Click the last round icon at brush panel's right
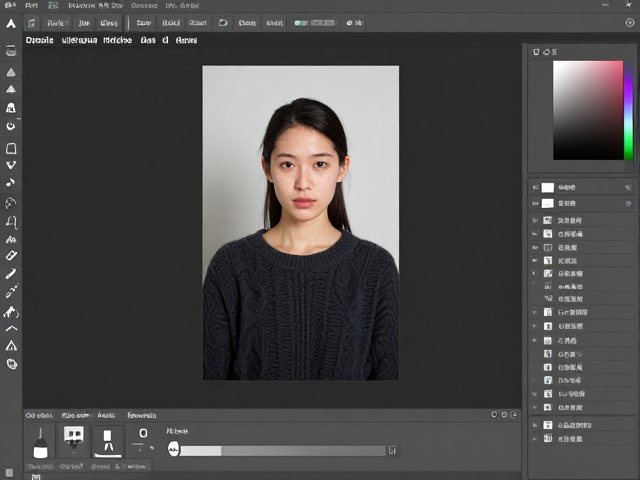This screenshot has width=640, height=480. [514, 415]
